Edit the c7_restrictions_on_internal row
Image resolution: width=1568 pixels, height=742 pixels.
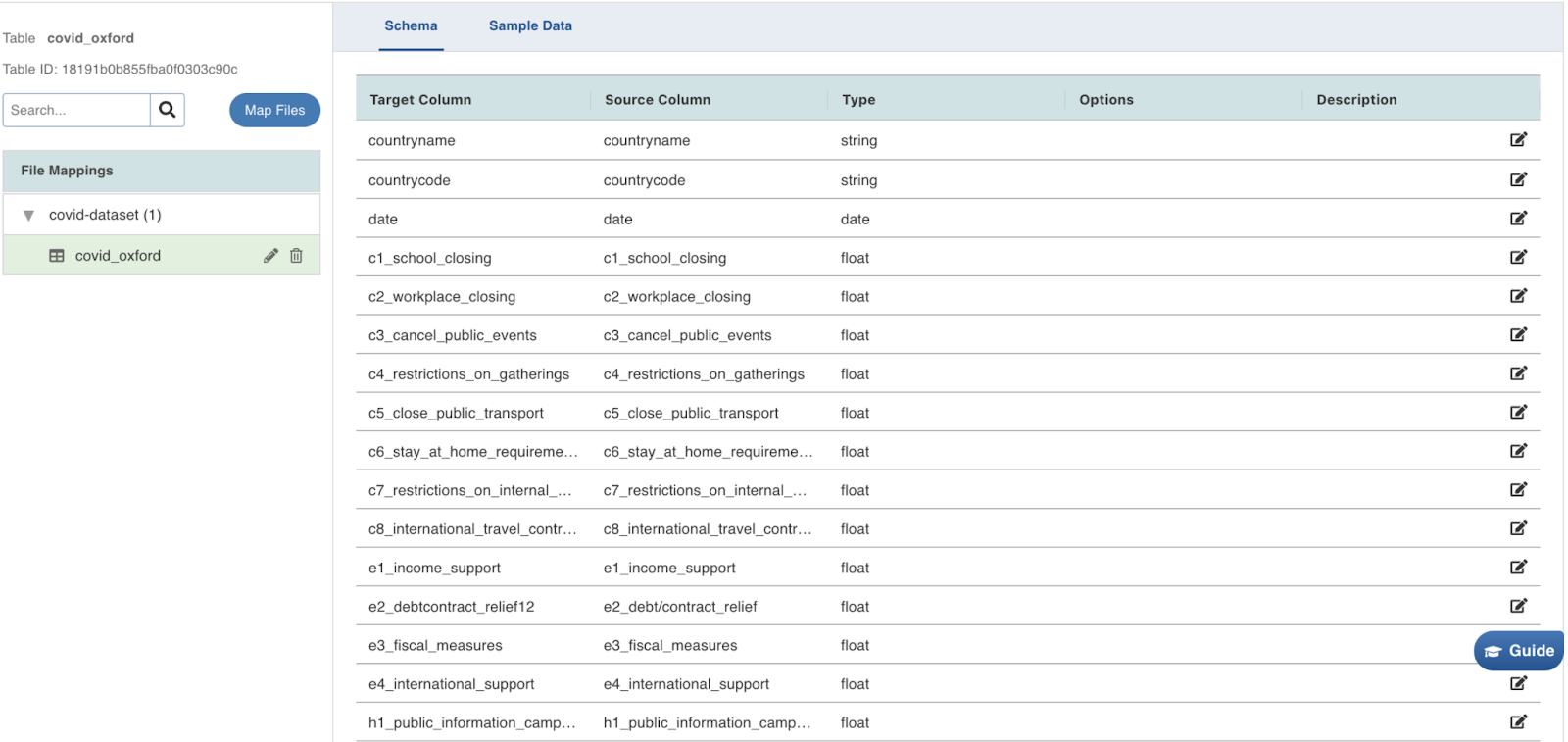point(1518,489)
